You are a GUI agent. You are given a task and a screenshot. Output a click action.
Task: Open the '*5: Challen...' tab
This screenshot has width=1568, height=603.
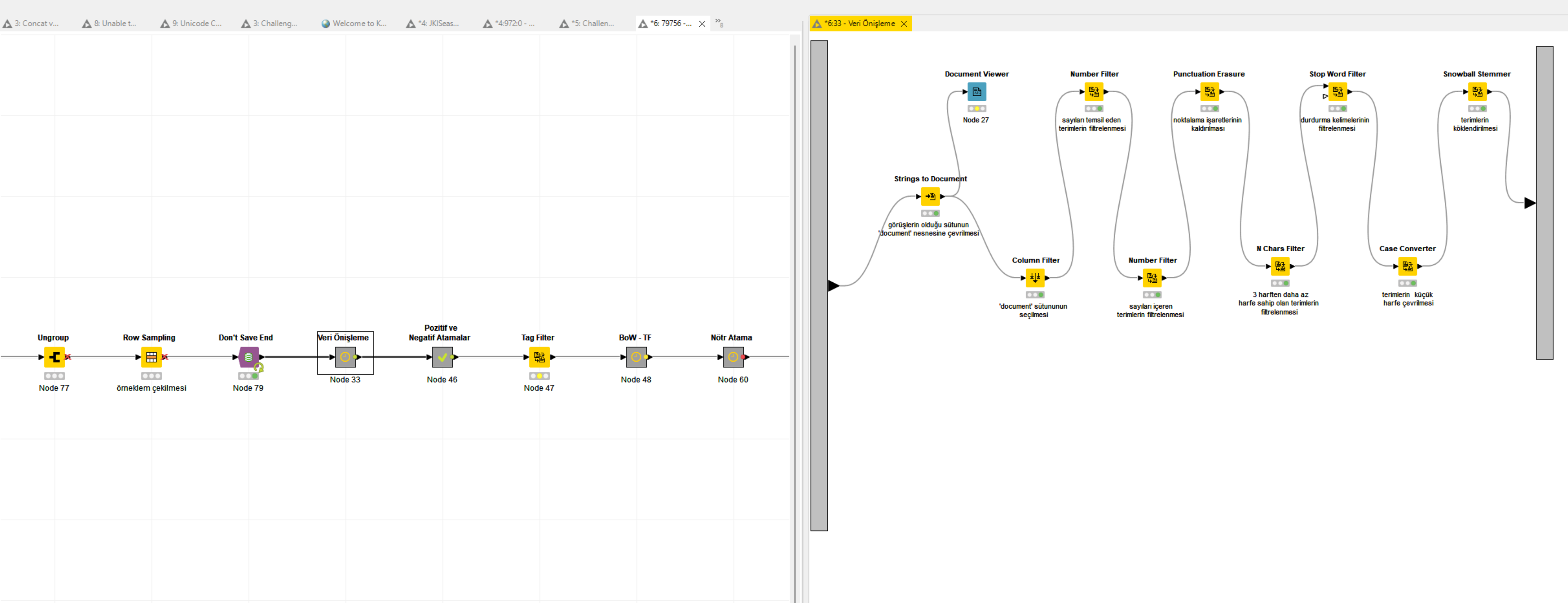tap(587, 24)
